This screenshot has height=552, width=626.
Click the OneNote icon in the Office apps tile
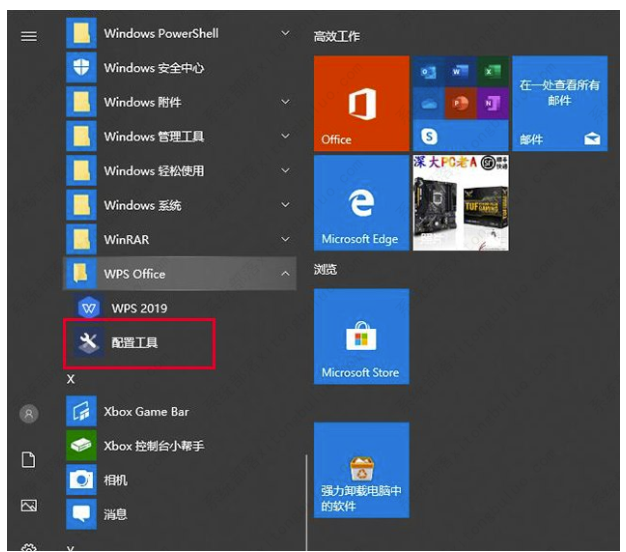click(492, 104)
